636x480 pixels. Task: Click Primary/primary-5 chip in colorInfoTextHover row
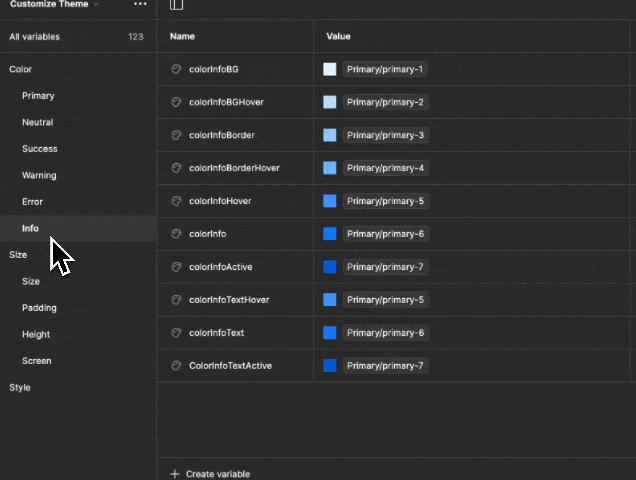386,300
